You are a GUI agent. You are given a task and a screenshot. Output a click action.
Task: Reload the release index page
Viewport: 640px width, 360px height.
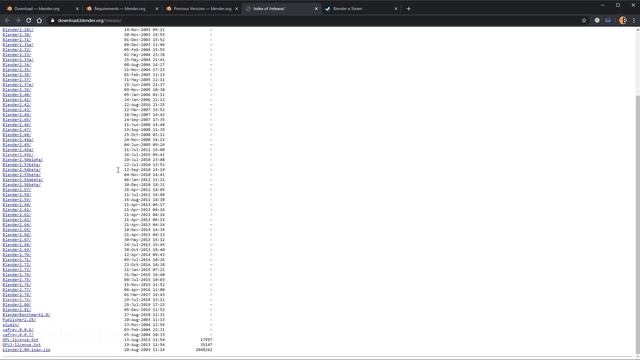tap(29, 20)
